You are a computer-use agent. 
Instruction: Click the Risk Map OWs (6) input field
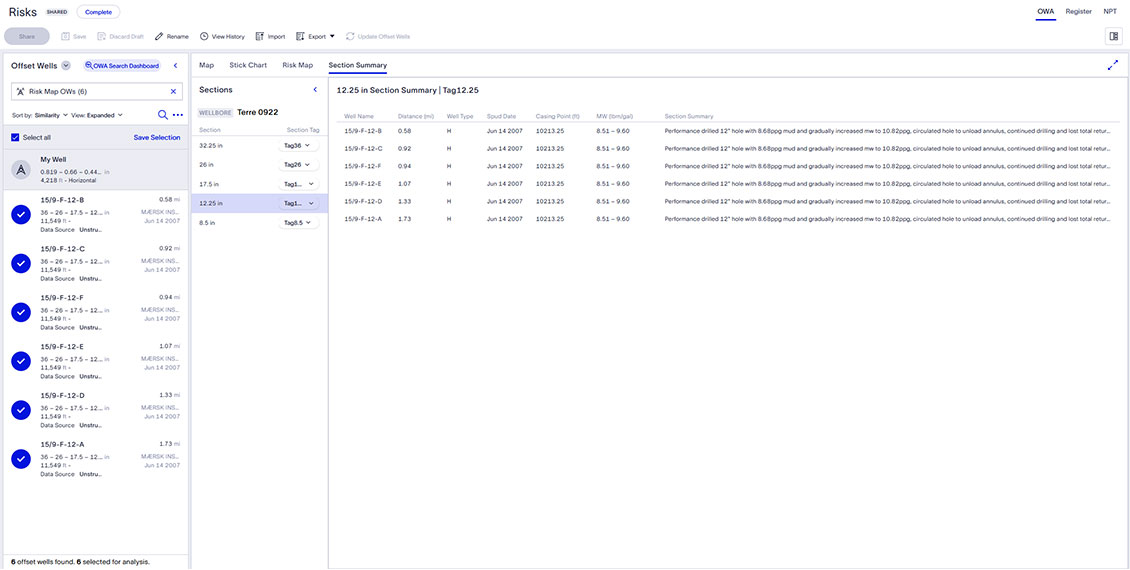(97, 92)
